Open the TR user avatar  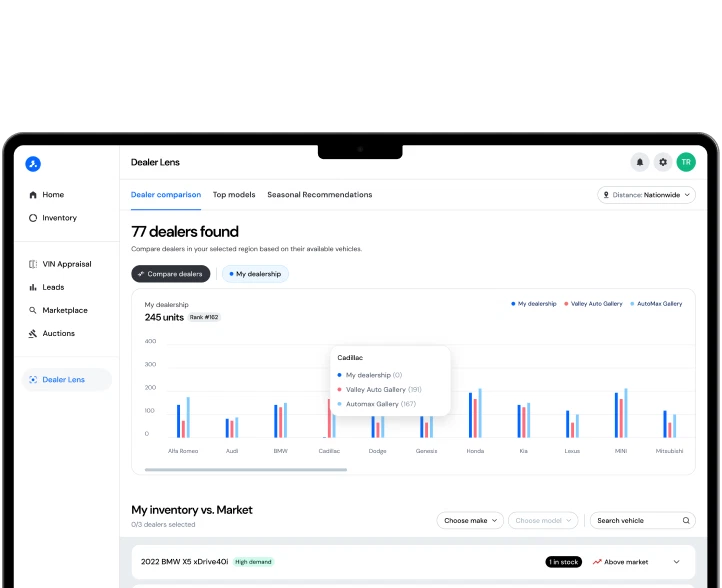(x=686, y=162)
